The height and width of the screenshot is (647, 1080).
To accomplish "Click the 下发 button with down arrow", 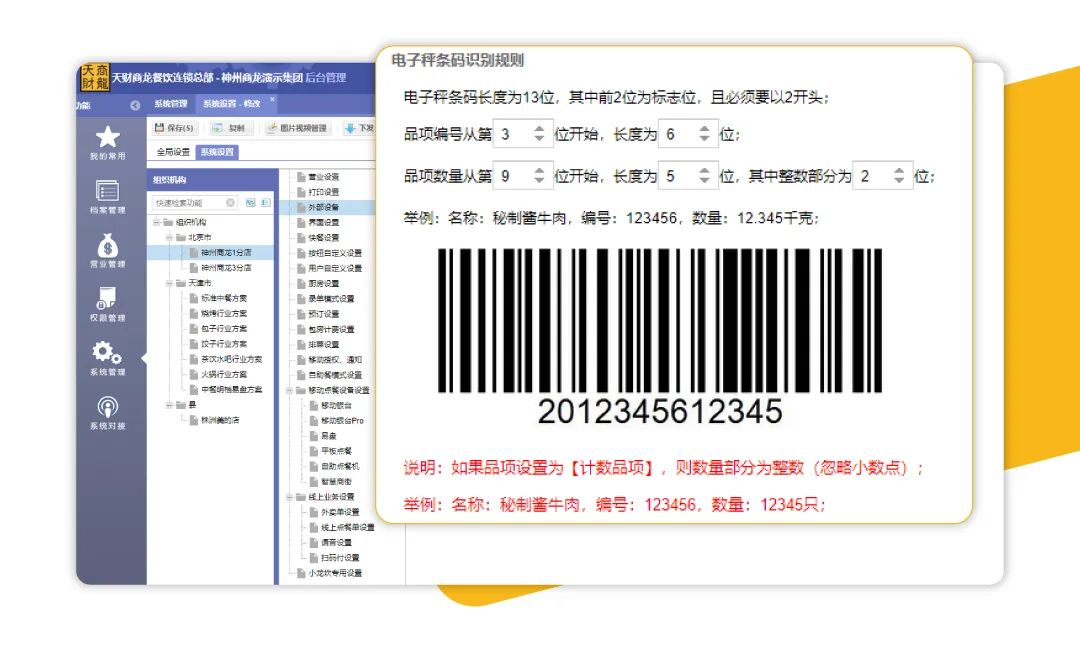I will pos(359,128).
